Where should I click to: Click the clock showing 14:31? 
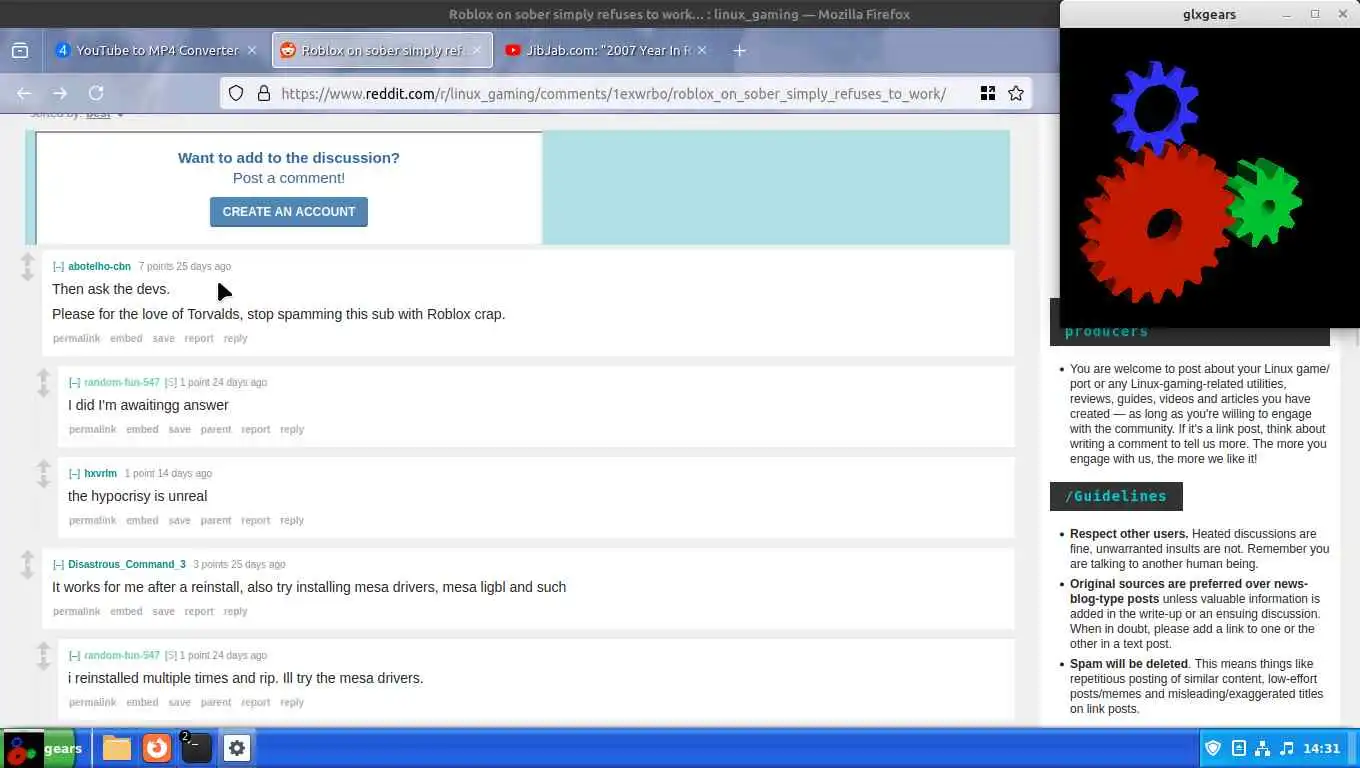coord(1321,748)
